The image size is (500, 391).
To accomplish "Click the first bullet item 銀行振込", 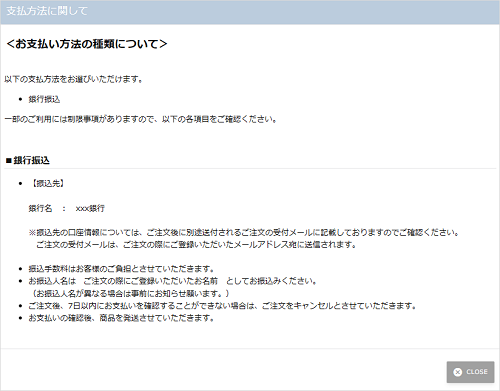I will (44, 99).
